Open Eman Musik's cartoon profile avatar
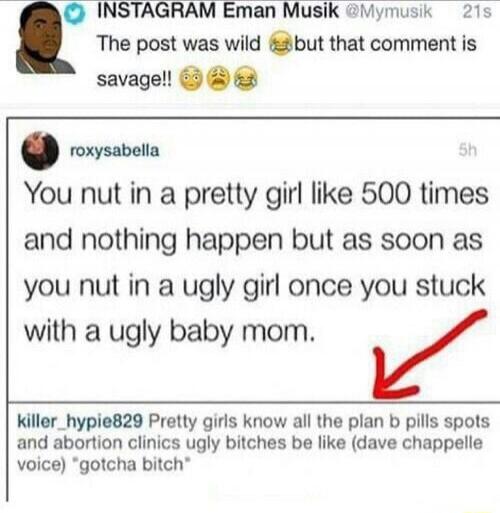Image resolution: width=500 pixels, height=513 pixels. tap(46, 38)
